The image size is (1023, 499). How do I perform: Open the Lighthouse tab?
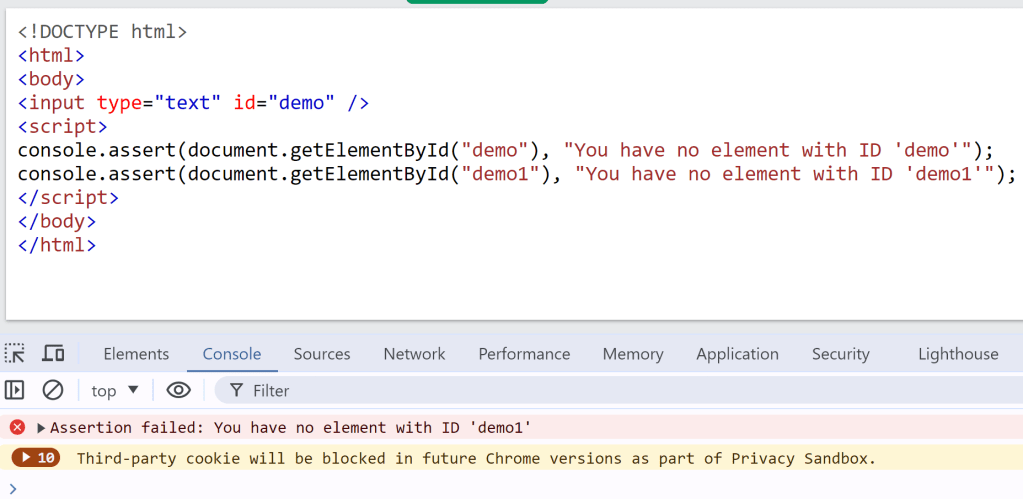click(x=958, y=354)
